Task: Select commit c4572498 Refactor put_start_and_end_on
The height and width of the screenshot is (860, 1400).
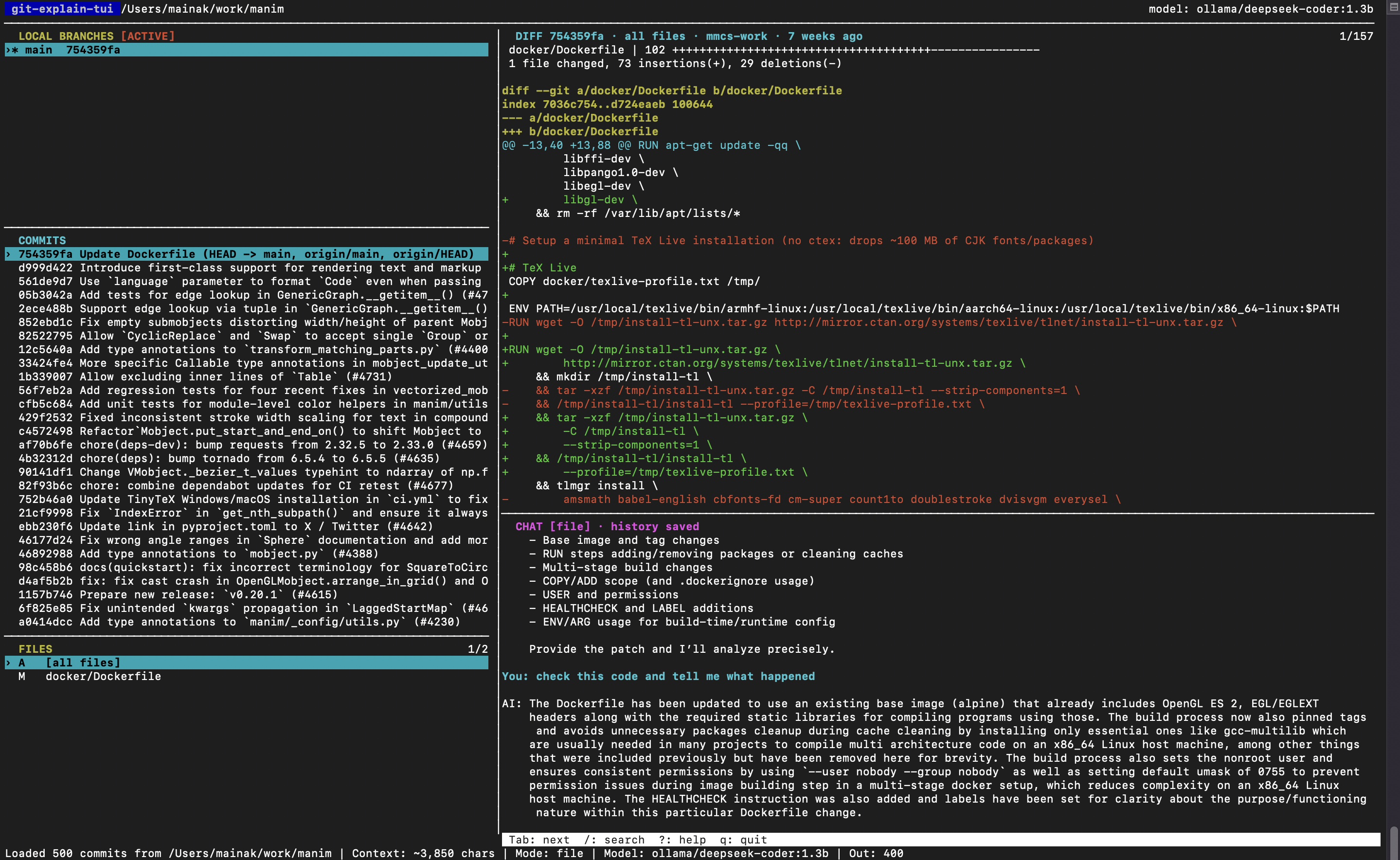Action: click(246, 431)
